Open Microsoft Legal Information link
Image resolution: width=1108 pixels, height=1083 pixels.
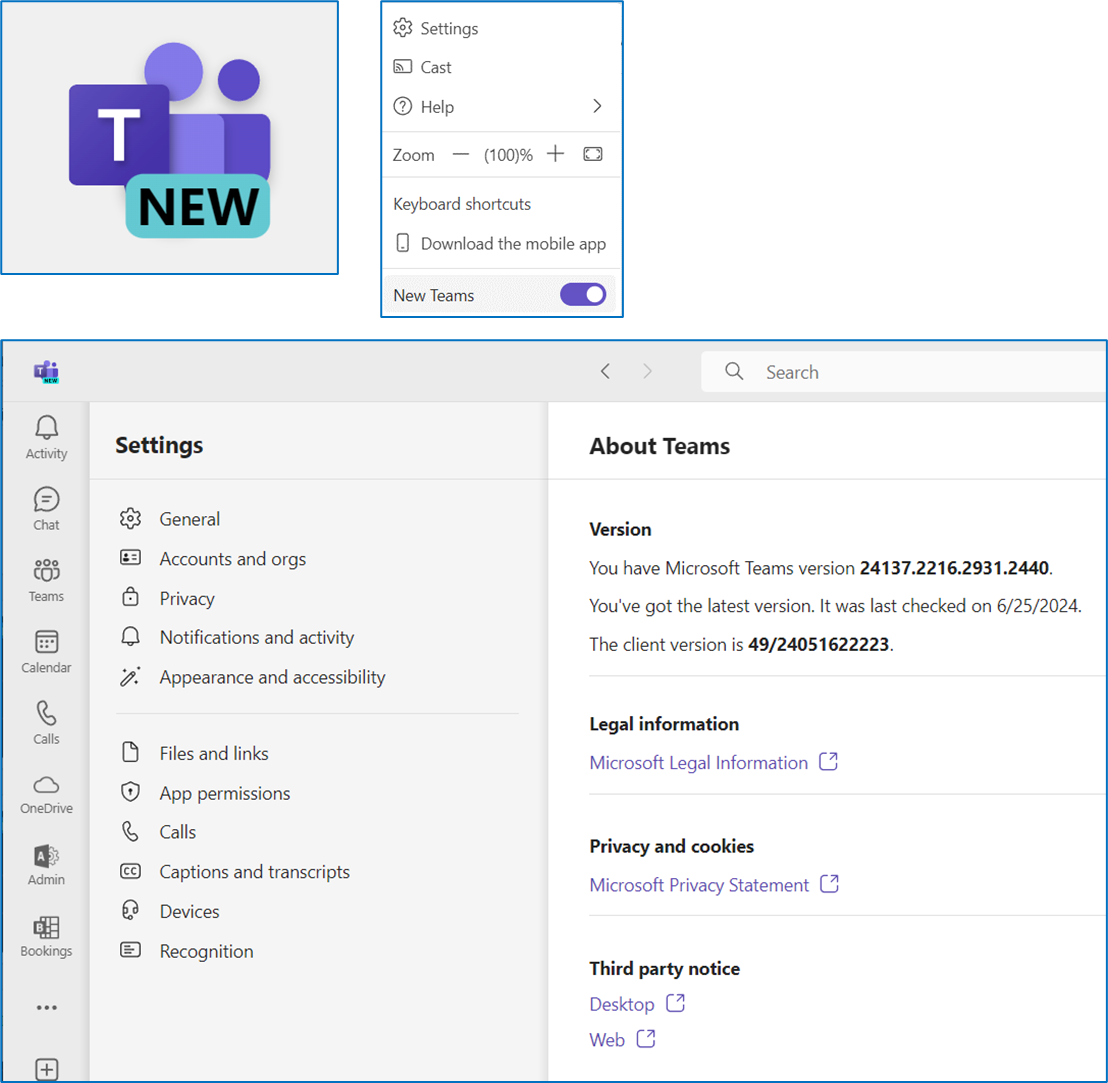(x=698, y=763)
